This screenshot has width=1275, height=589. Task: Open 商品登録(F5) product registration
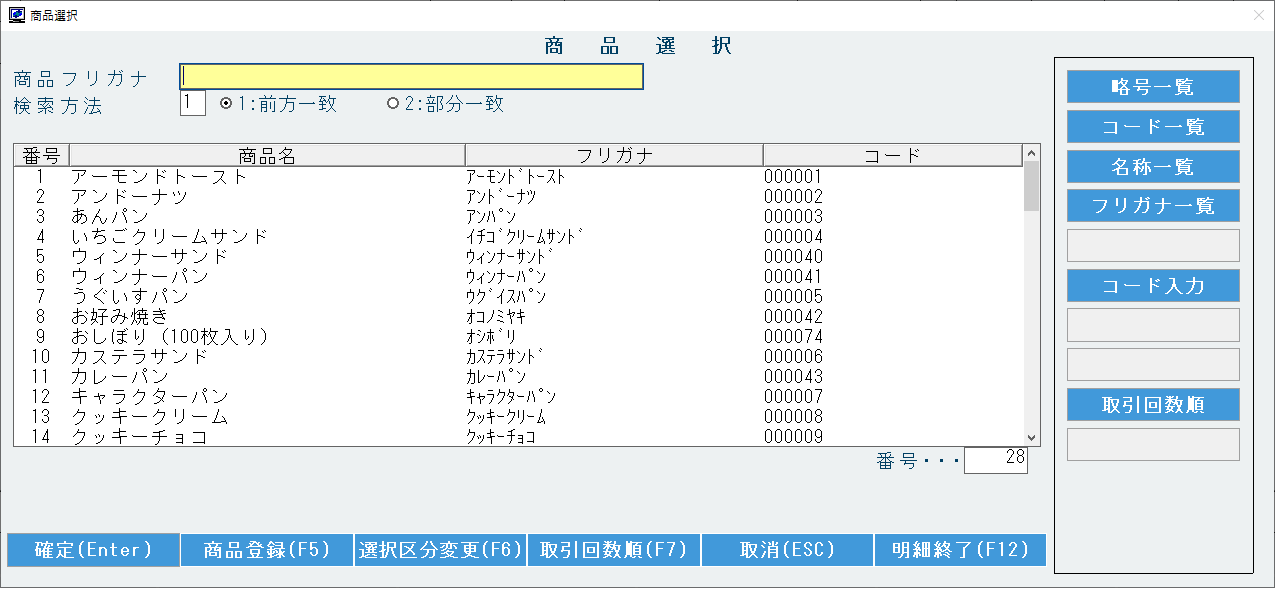(267, 550)
